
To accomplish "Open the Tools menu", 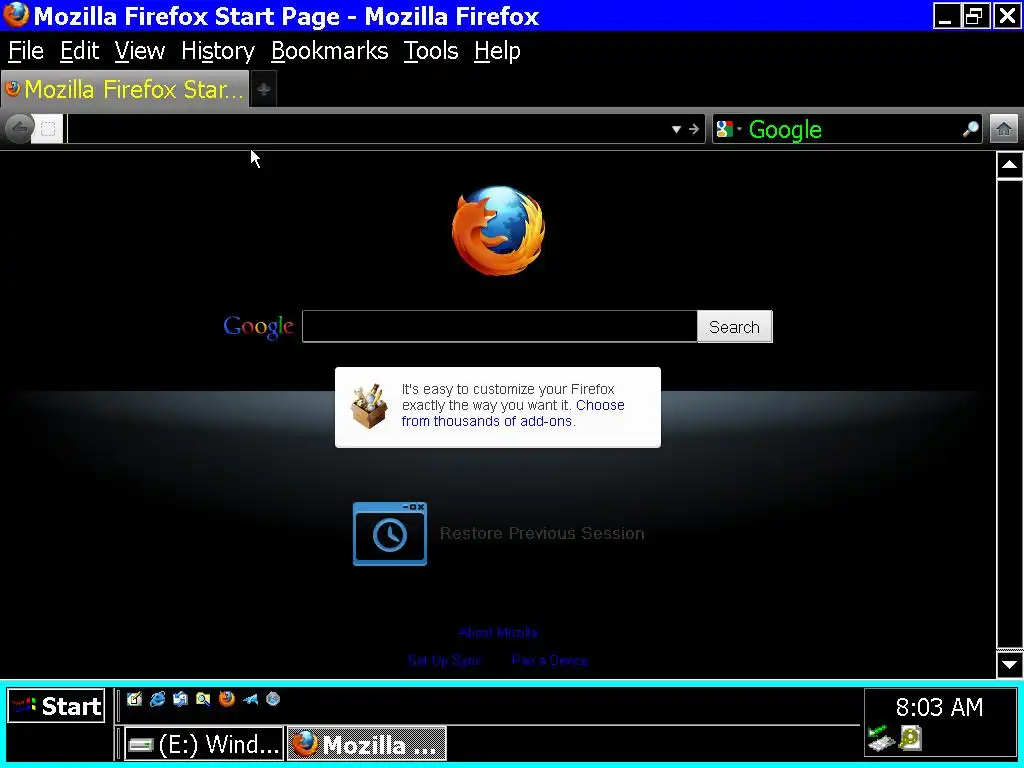I will pos(430,51).
